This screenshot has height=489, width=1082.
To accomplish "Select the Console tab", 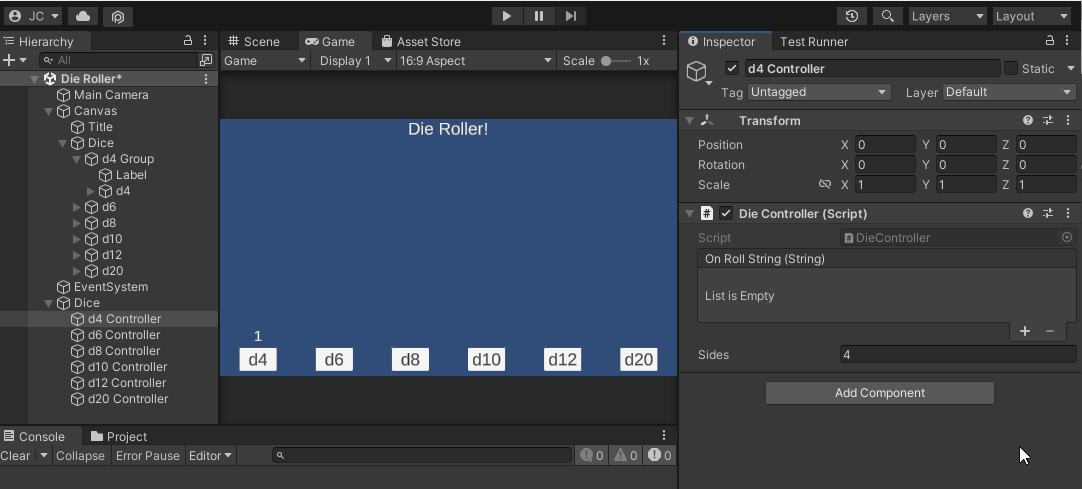I will pos(34,437).
